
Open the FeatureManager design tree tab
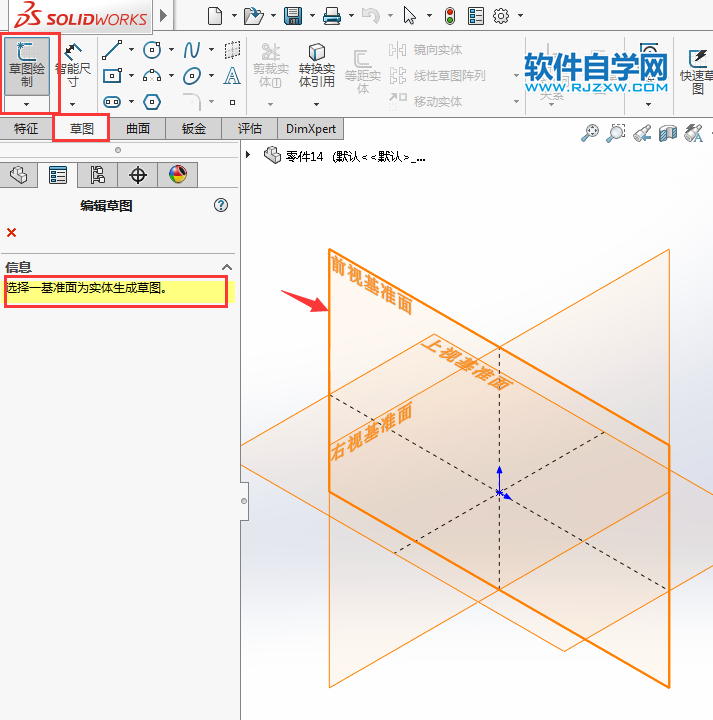click(18, 175)
